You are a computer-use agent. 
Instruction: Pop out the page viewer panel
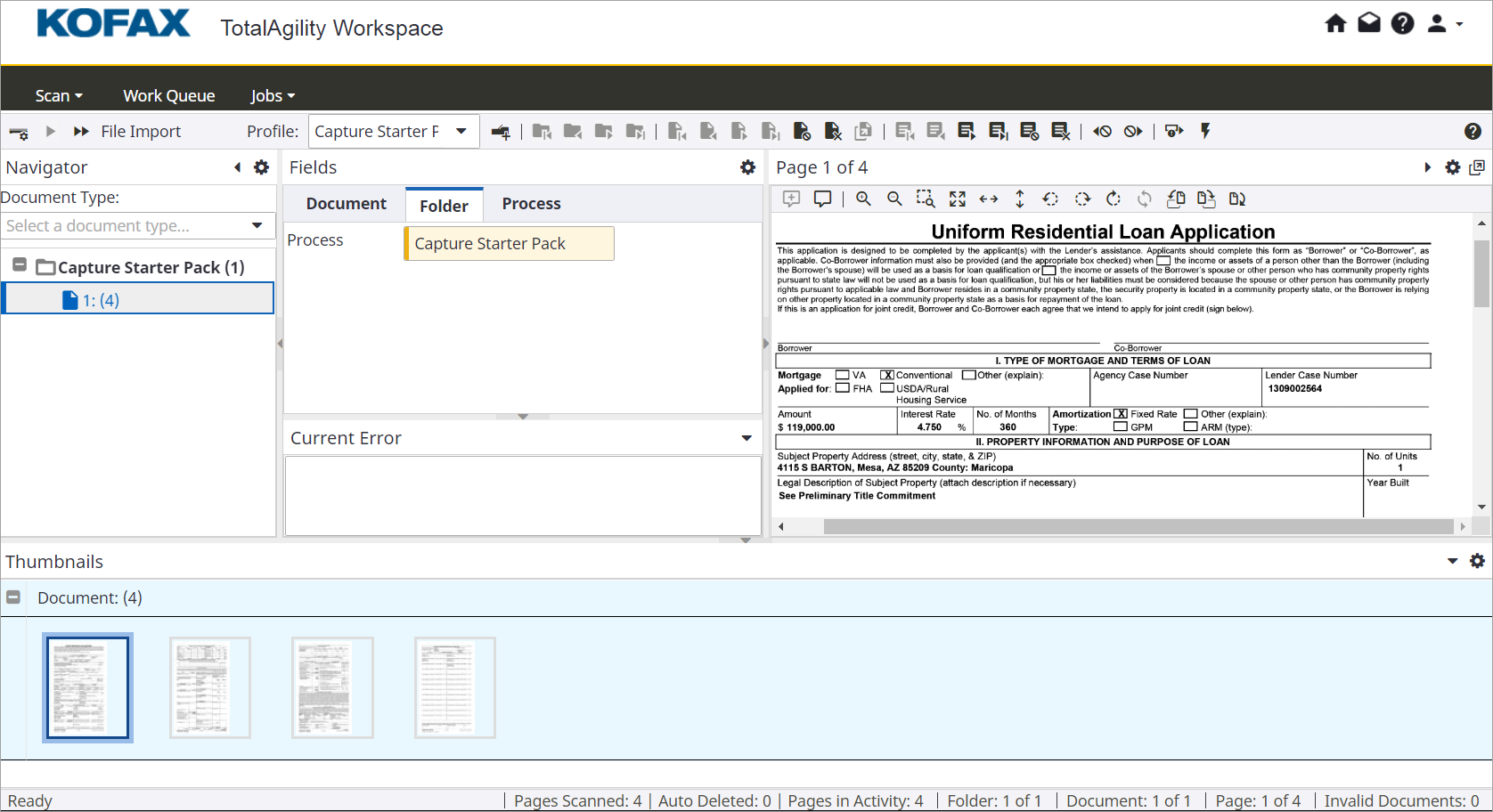coord(1477,167)
